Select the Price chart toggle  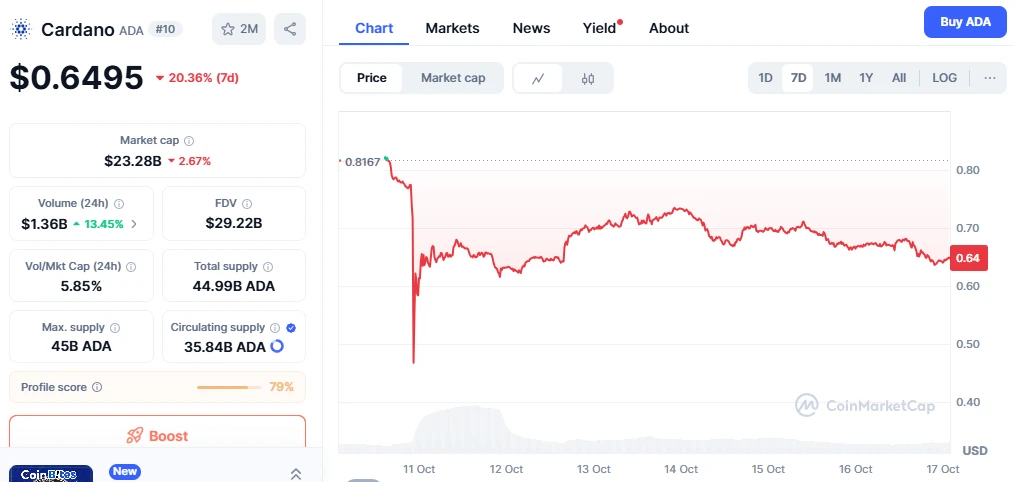point(372,78)
